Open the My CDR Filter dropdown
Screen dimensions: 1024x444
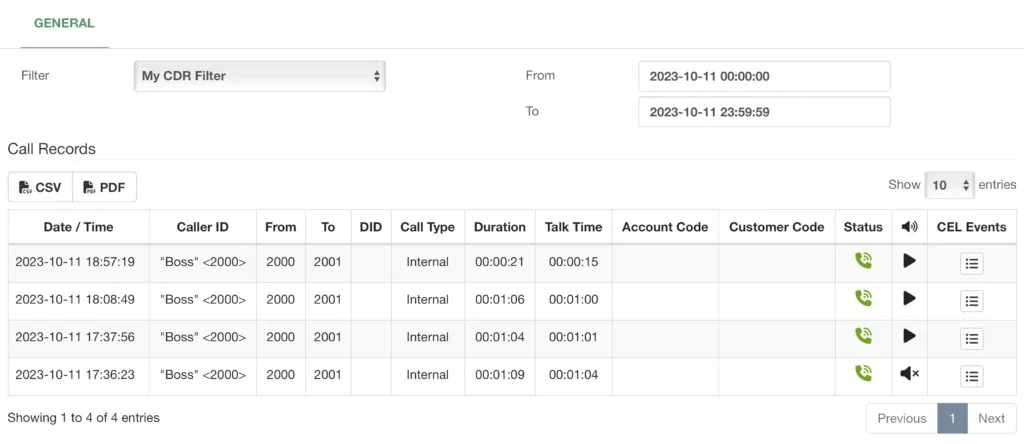pyautogui.click(x=259, y=76)
